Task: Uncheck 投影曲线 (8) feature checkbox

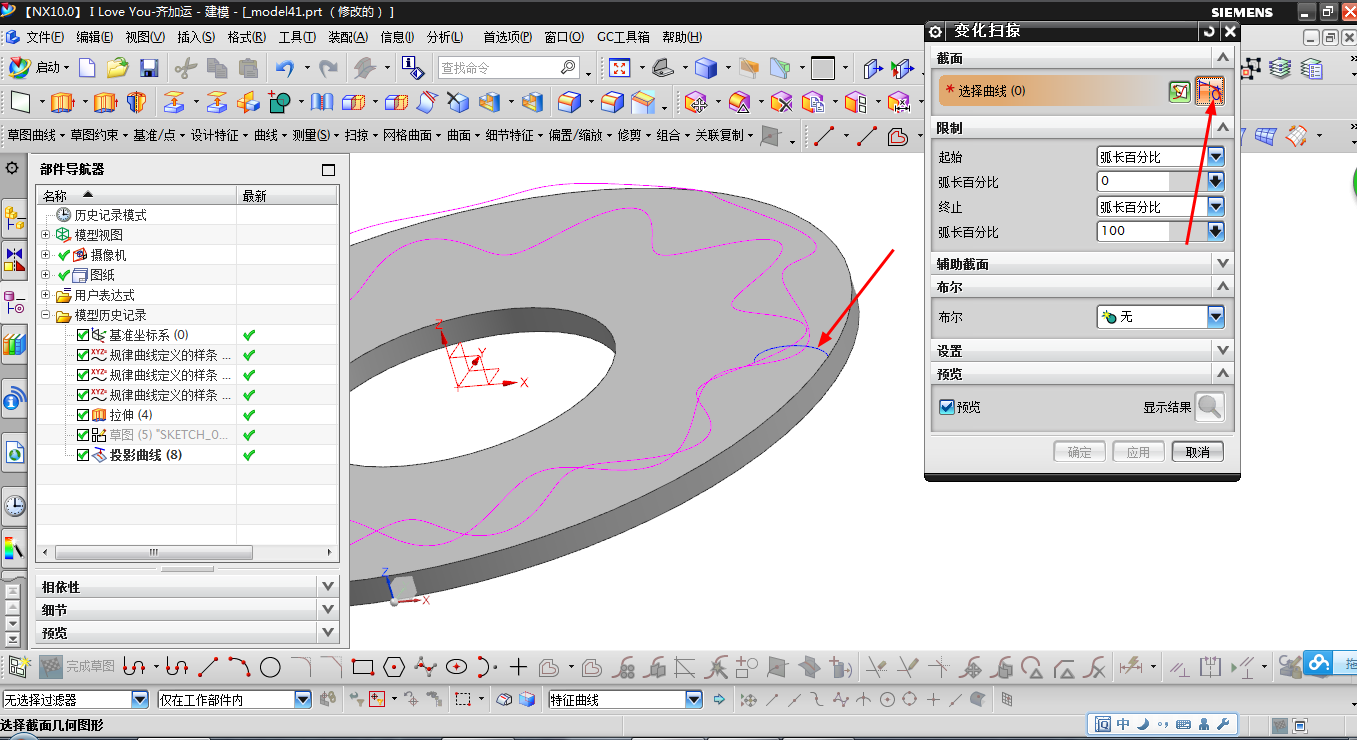Action: point(83,455)
